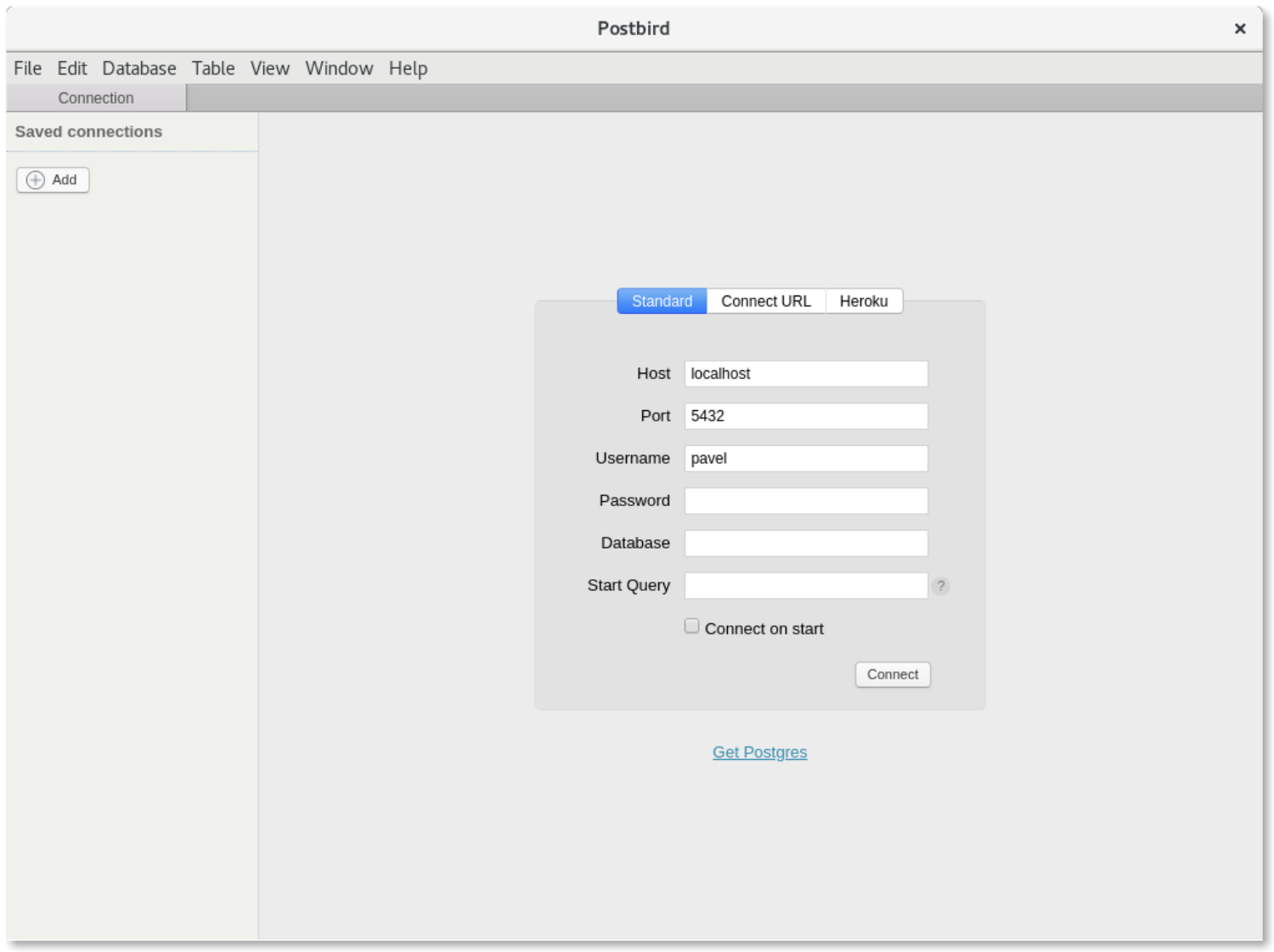Switch to the Standard connection tab
Viewport: 1274px width, 952px height.
662,301
